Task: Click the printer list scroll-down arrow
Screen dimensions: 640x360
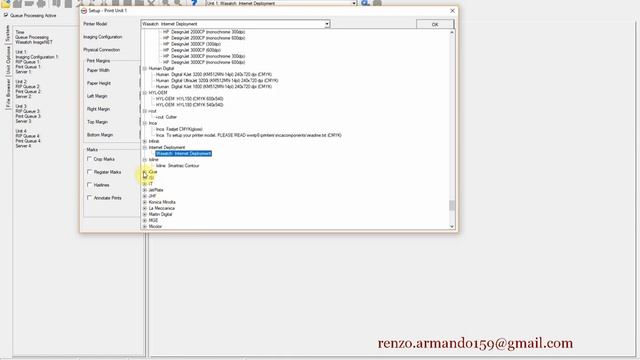Action: 452,226
